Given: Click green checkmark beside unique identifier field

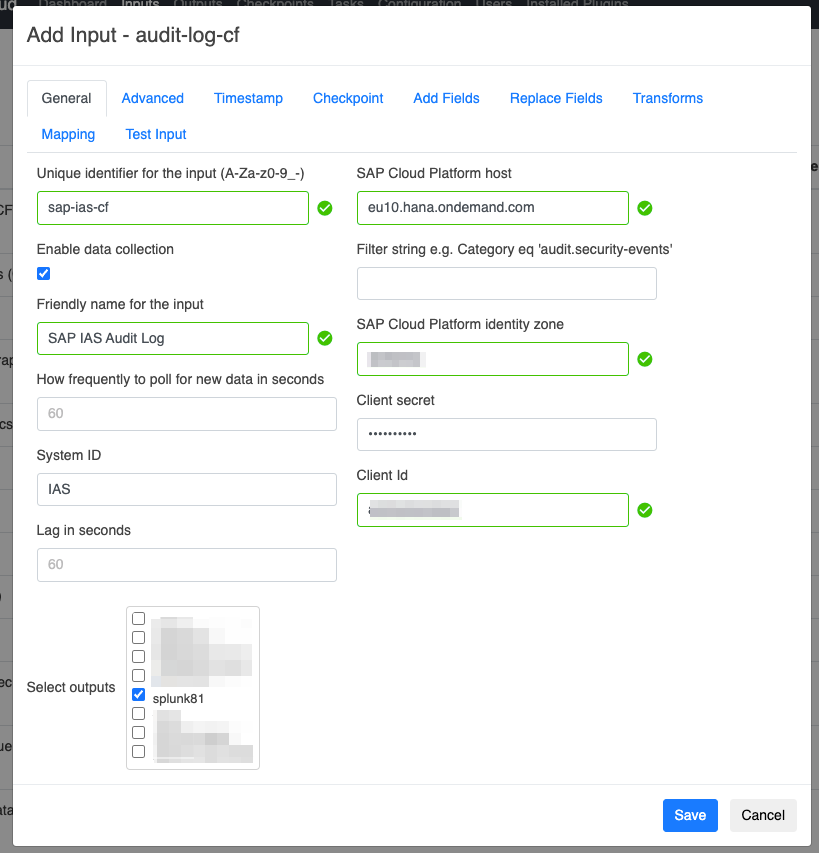Looking at the screenshot, I should [x=325, y=208].
